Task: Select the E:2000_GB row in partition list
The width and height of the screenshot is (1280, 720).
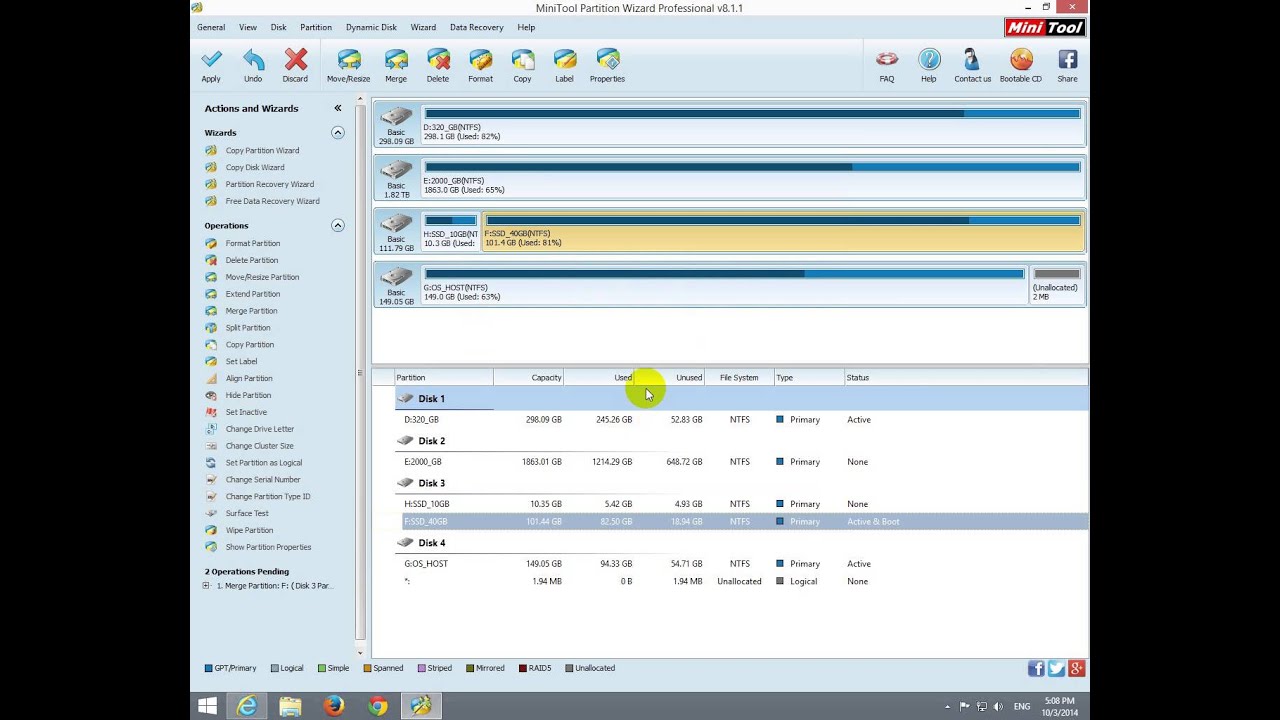Action: click(x=741, y=462)
